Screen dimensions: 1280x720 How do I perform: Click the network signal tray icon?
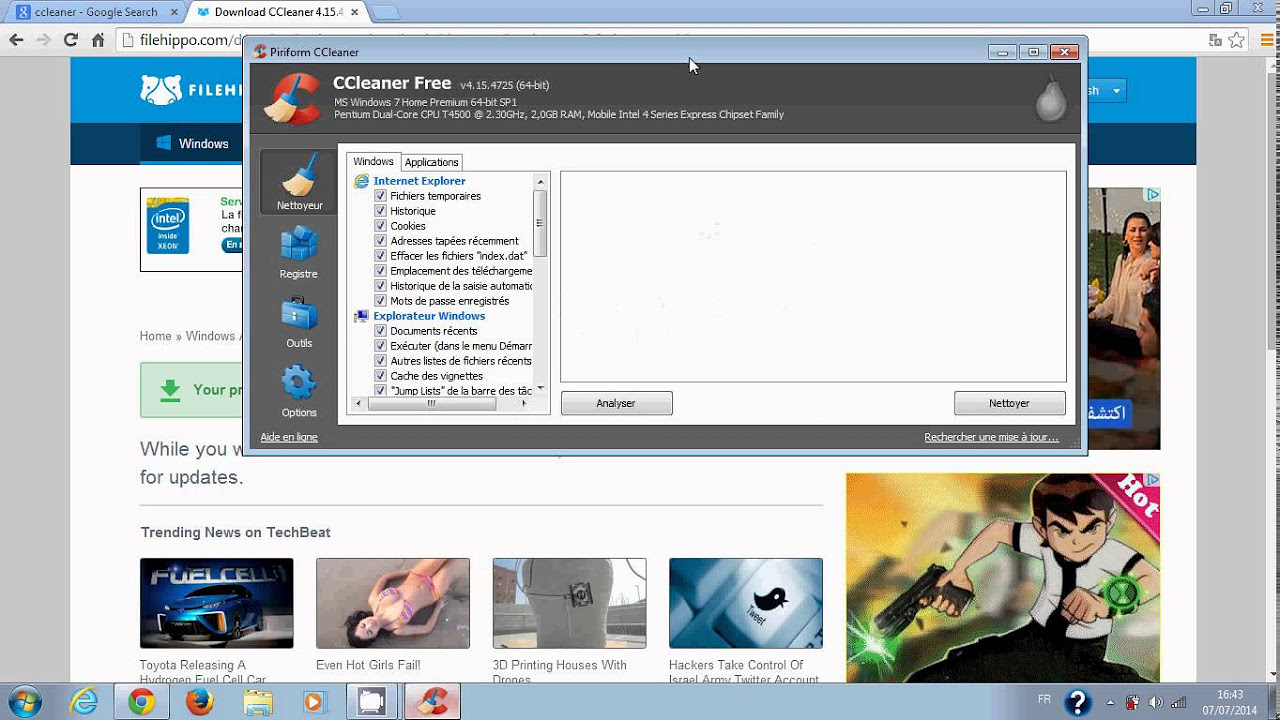tap(1179, 702)
